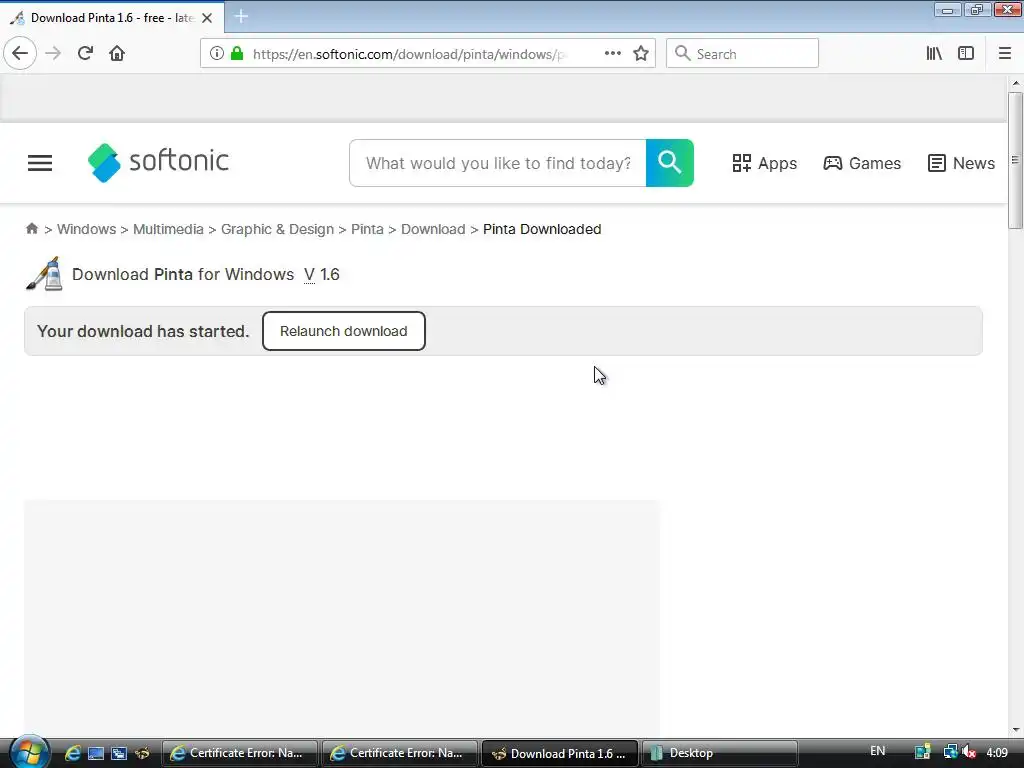Show site information icon in address bar
Viewport: 1024px width, 768px height.
(217, 54)
